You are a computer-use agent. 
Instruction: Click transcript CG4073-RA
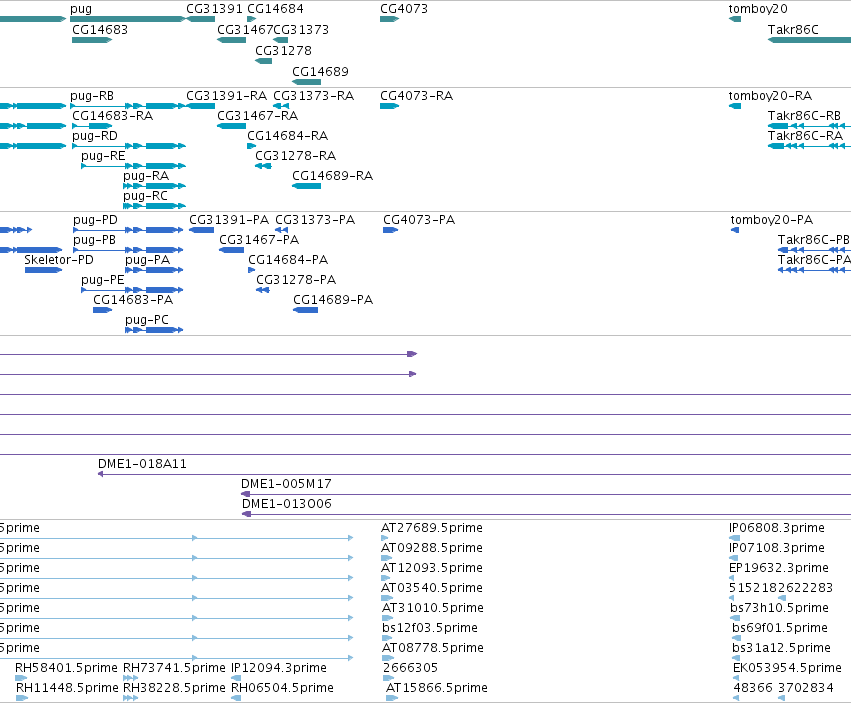(416, 96)
